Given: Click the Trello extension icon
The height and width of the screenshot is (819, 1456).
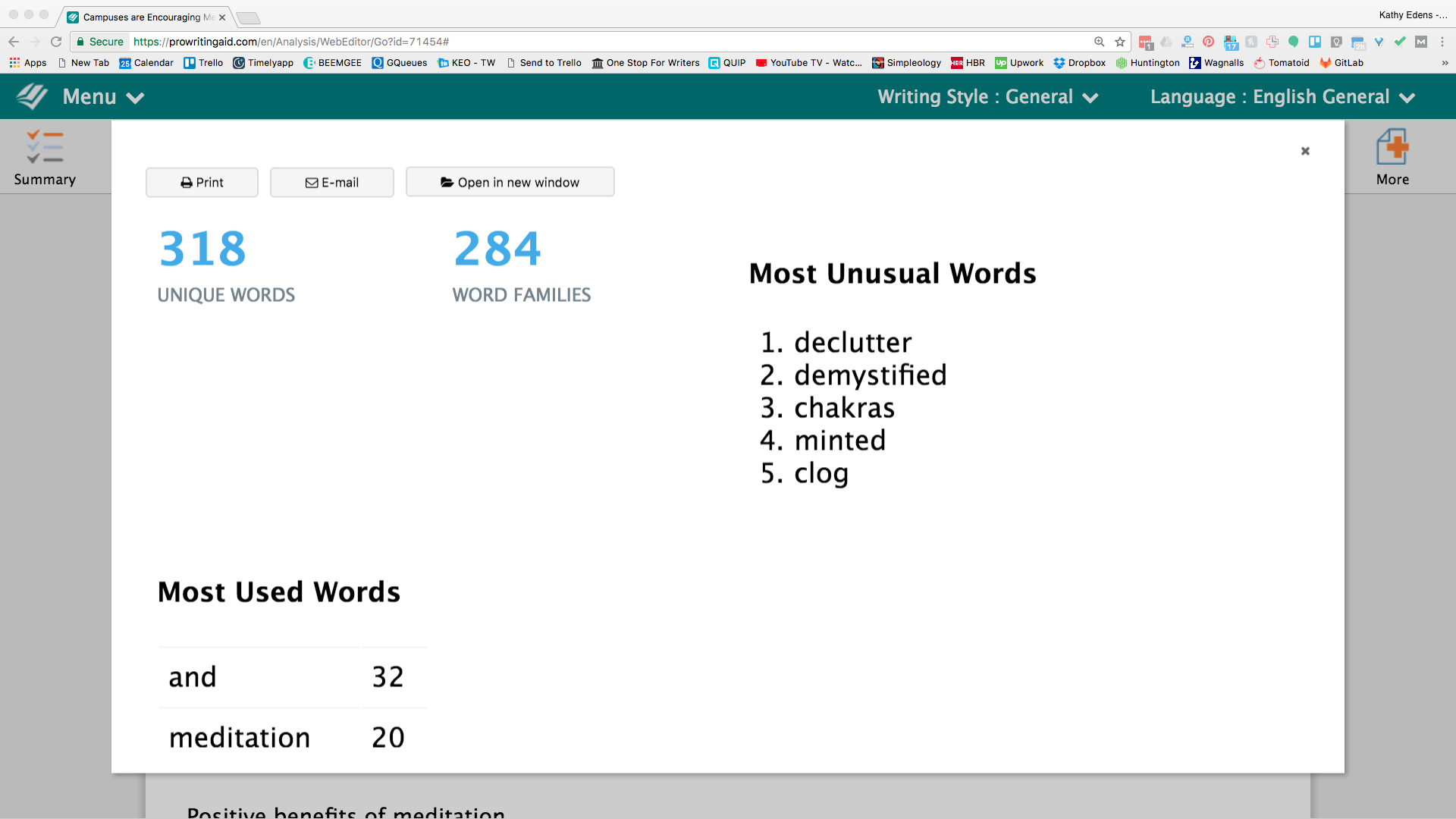Looking at the screenshot, I should coord(1315,42).
